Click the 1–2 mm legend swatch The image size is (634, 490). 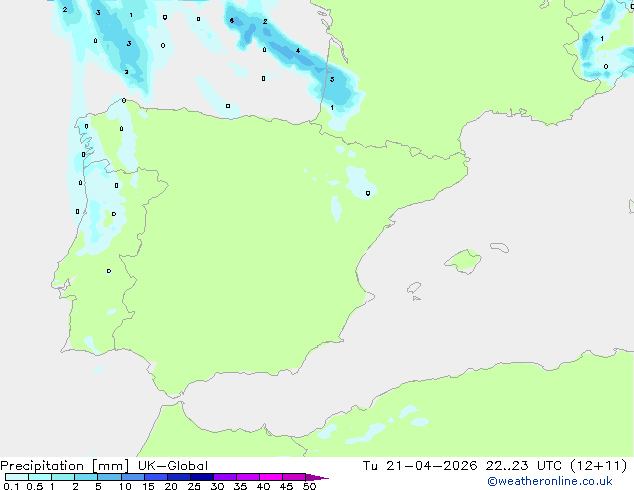[63, 477]
